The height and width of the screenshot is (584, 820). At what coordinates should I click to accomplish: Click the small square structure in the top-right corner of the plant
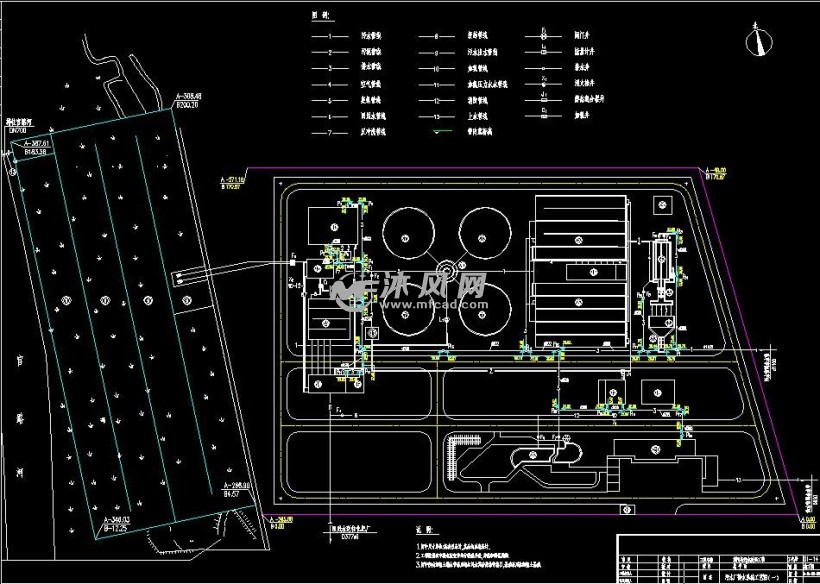(x=663, y=205)
